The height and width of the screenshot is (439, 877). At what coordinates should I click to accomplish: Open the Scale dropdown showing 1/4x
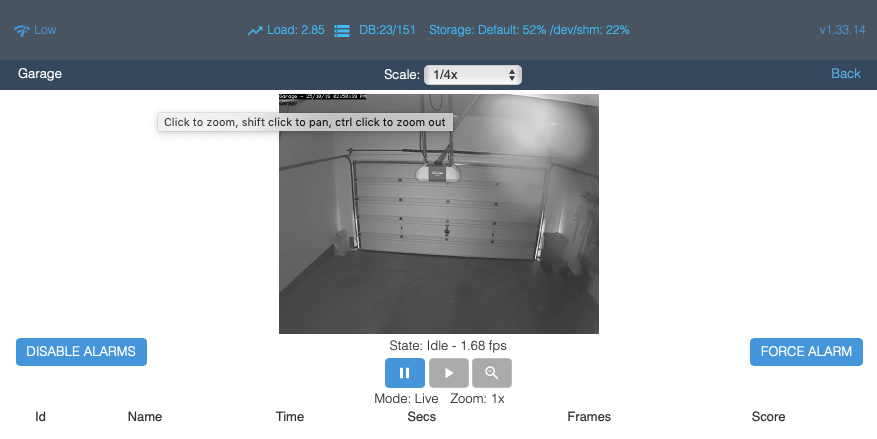pos(472,74)
